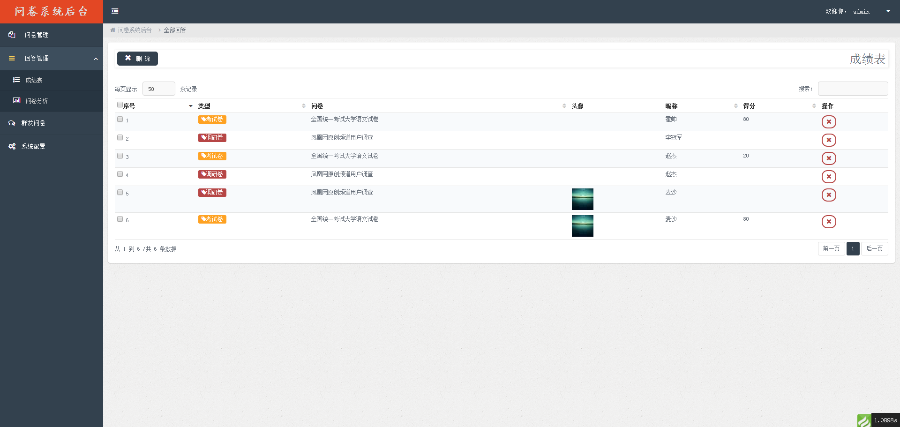The image size is (900, 427).
Task: Sort by 序号 column arrow
Action: pos(191,106)
